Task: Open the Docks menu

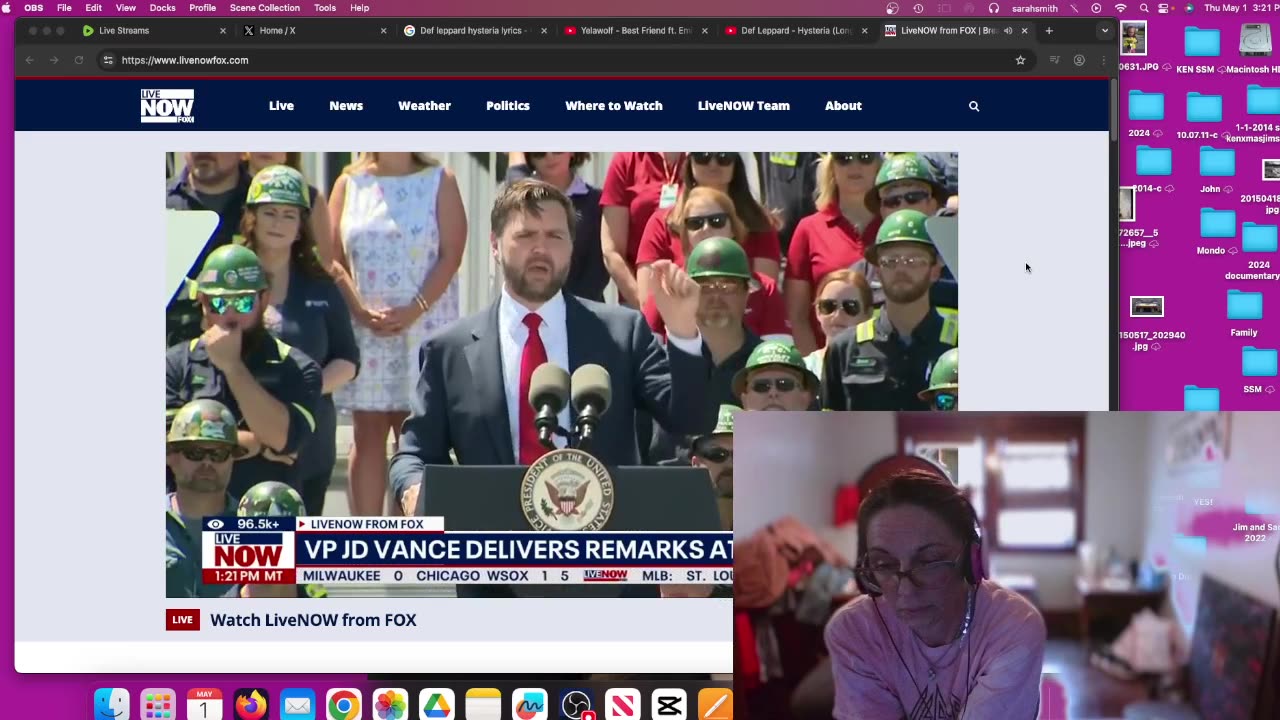Action: (163, 8)
